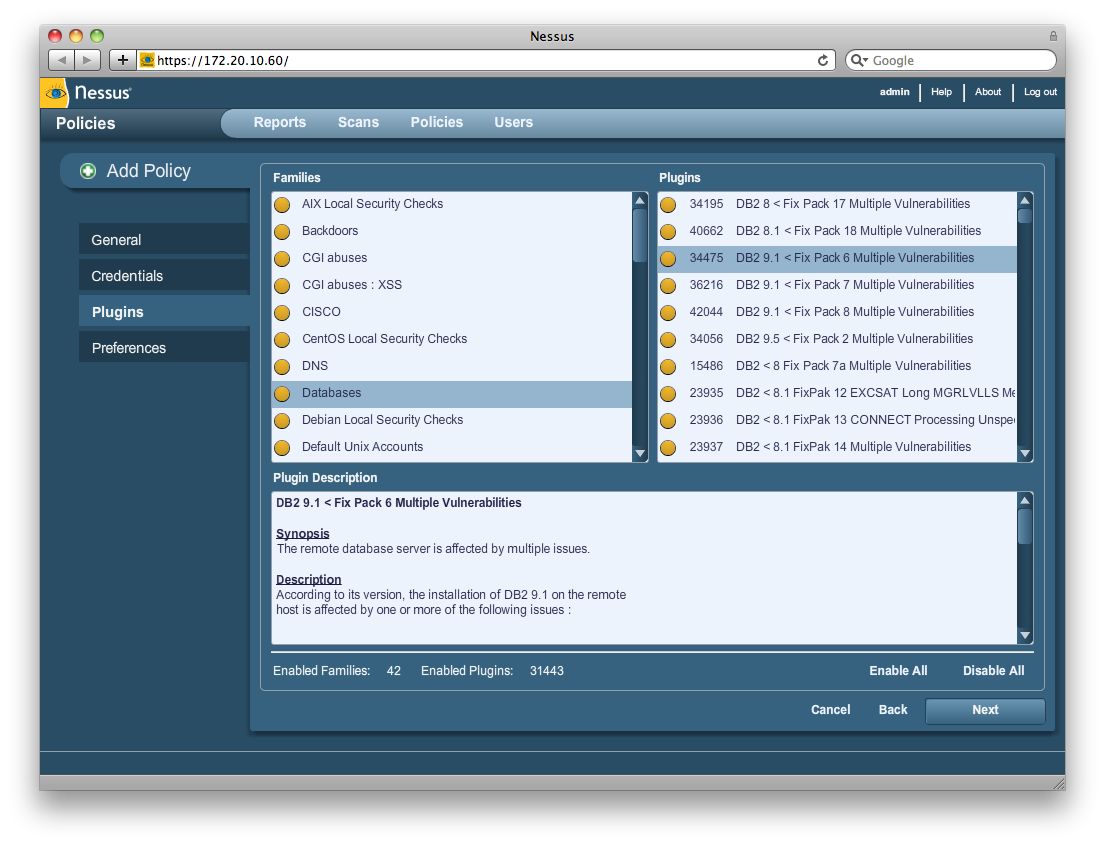Open the Users tab
Image resolution: width=1105 pixels, height=845 pixels.
click(514, 122)
